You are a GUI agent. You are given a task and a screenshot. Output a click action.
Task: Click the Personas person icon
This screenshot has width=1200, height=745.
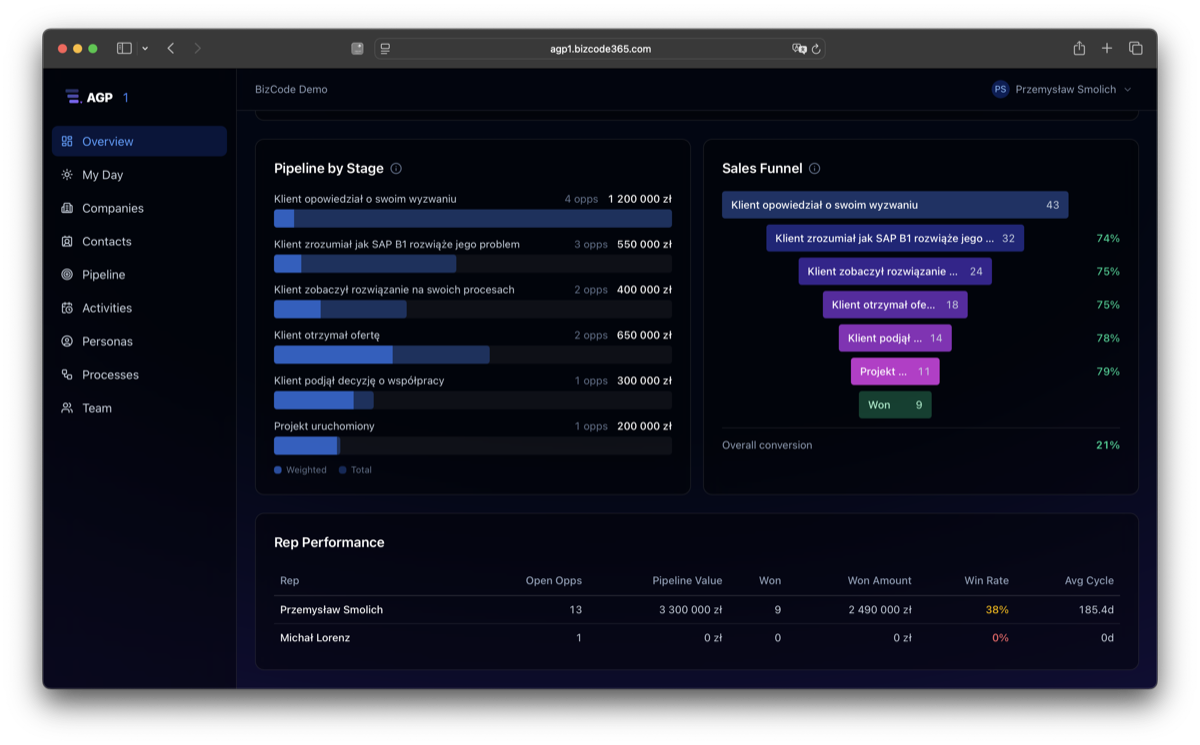66,341
